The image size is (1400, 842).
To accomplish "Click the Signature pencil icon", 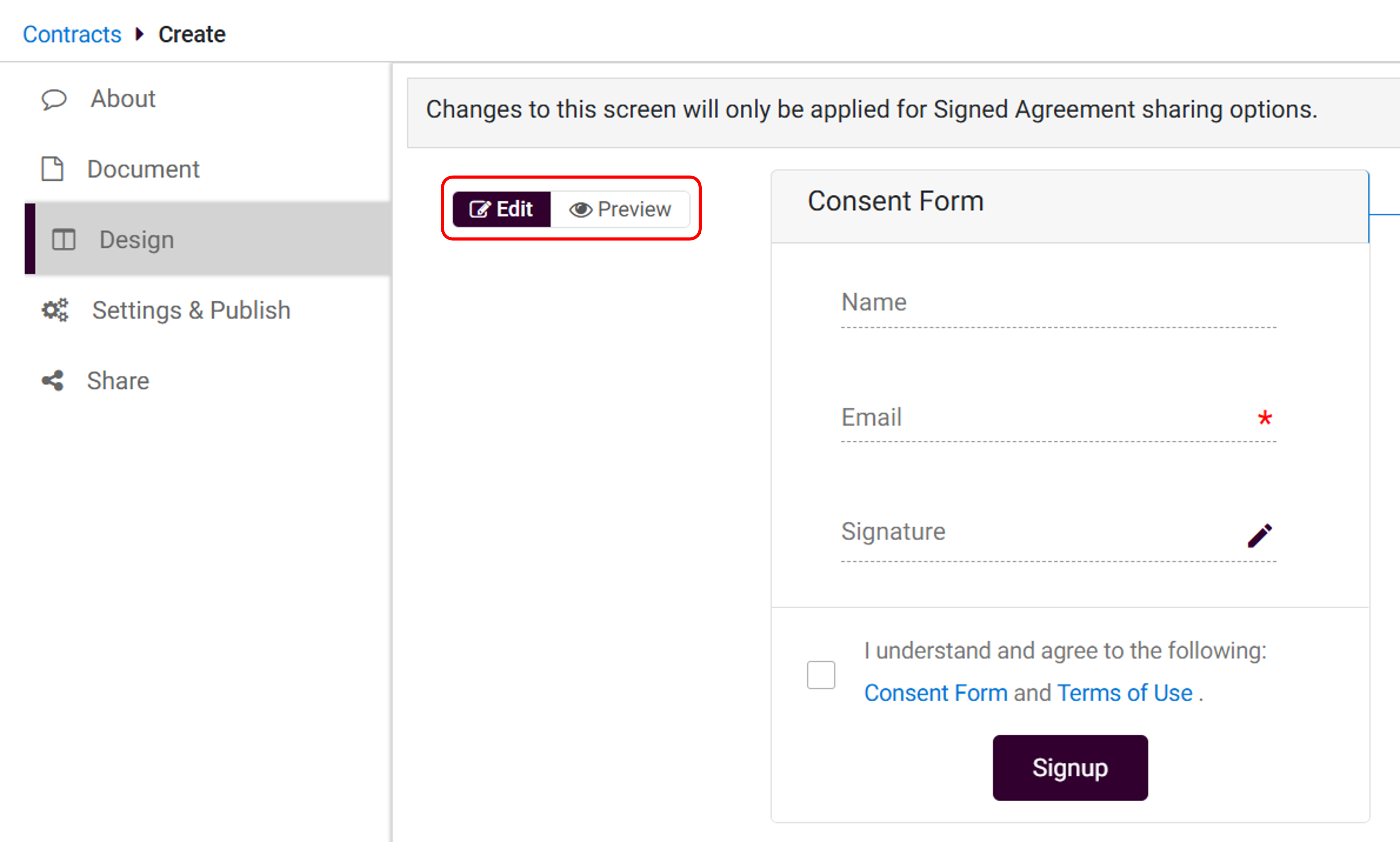I will tap(1259, 535).
